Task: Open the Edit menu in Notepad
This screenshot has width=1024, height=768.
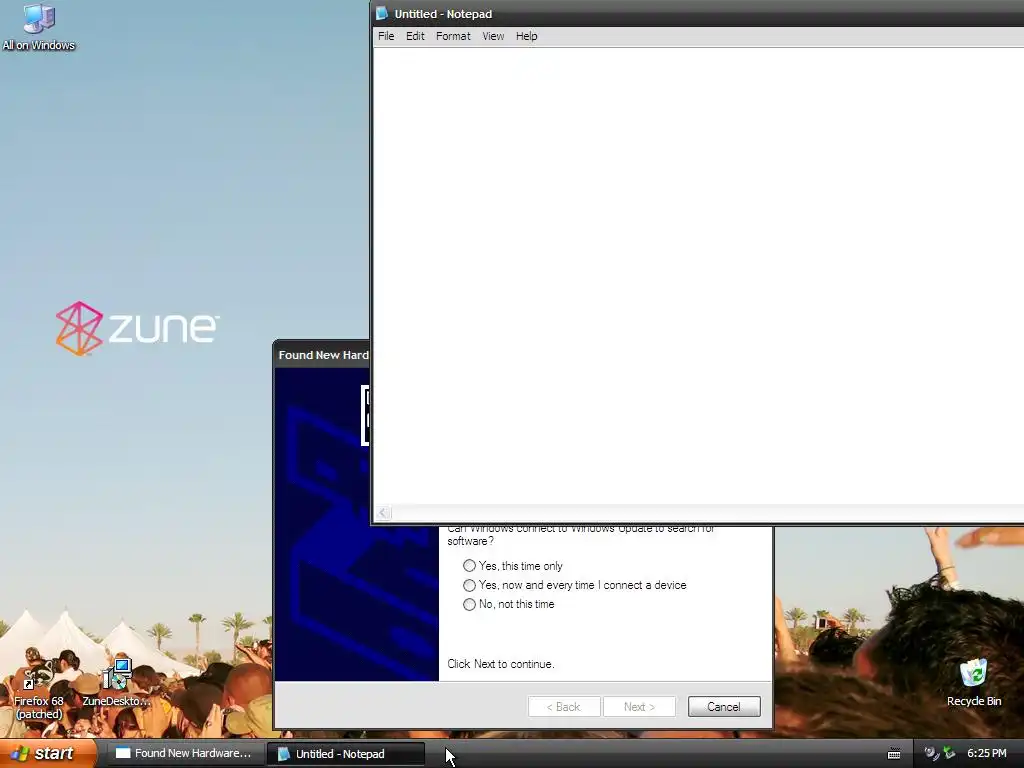Action: pyautogui.click(x=415, y=36)
